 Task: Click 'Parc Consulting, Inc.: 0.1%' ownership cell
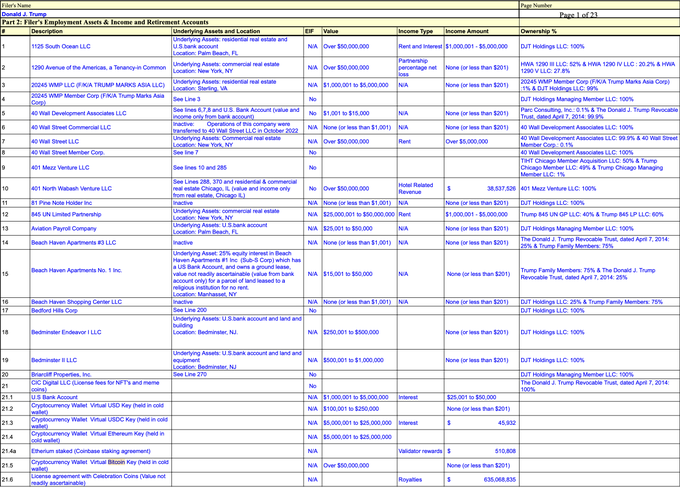tap(599, 113)
